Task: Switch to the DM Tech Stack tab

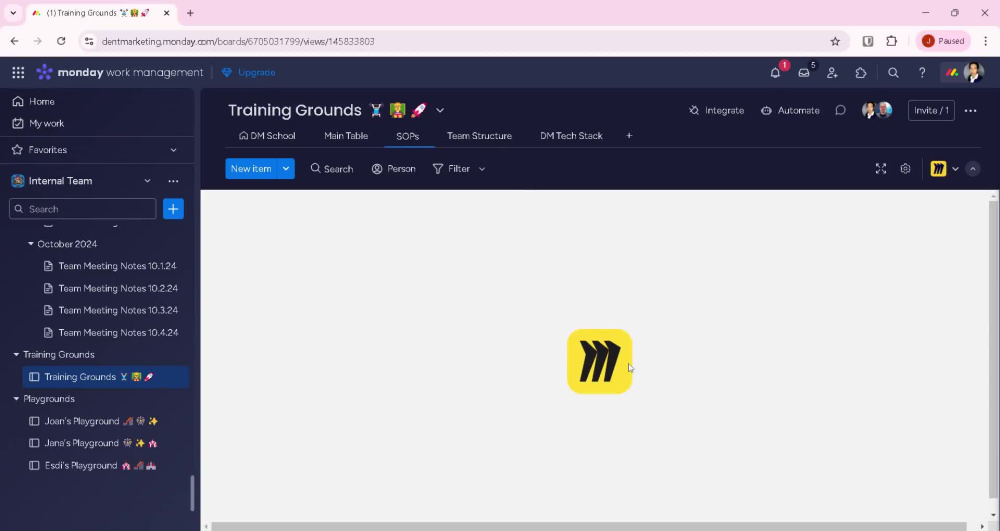Action: [x=571, y=136]
